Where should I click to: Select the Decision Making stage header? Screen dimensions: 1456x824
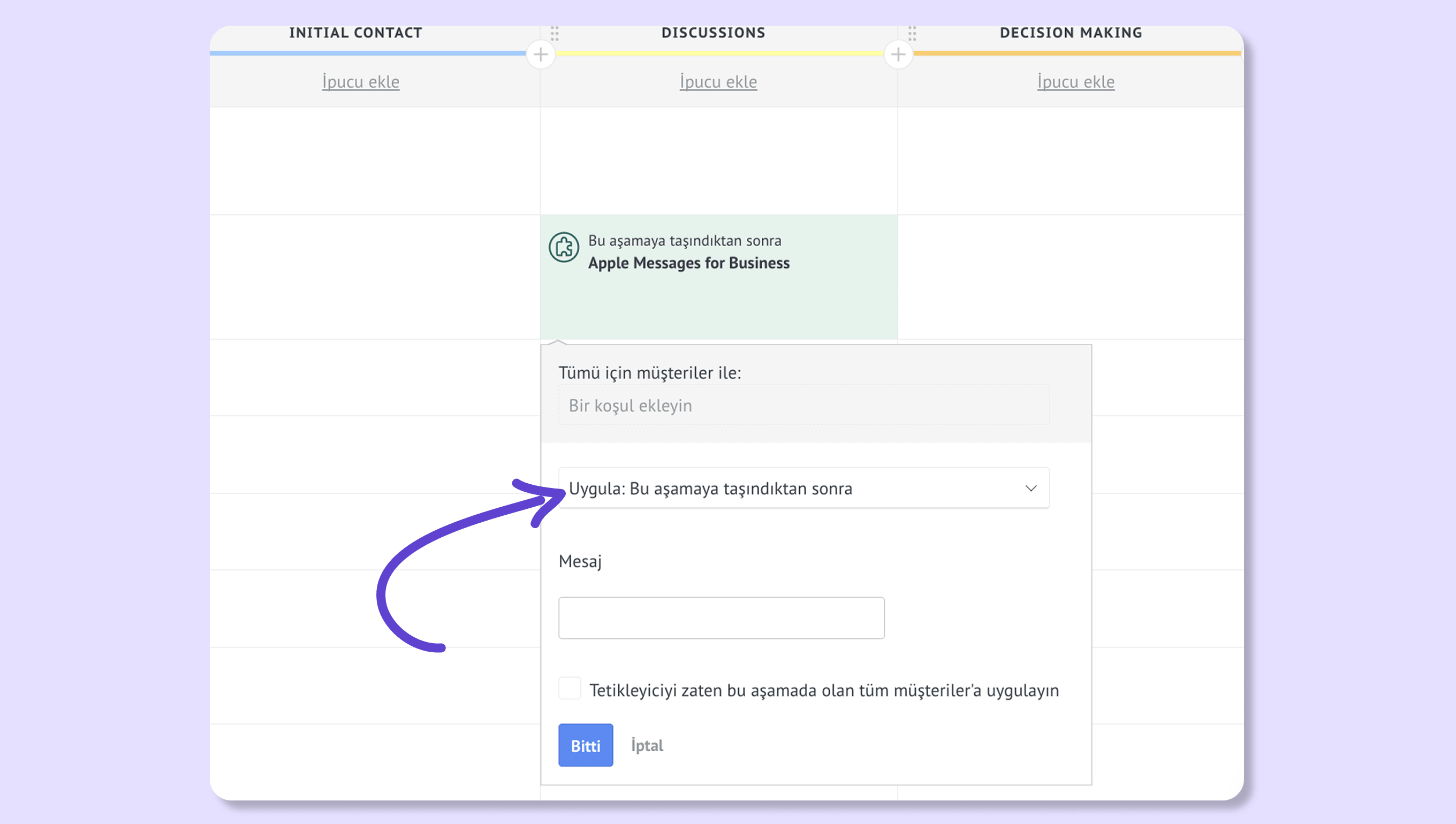(1071, 33)
